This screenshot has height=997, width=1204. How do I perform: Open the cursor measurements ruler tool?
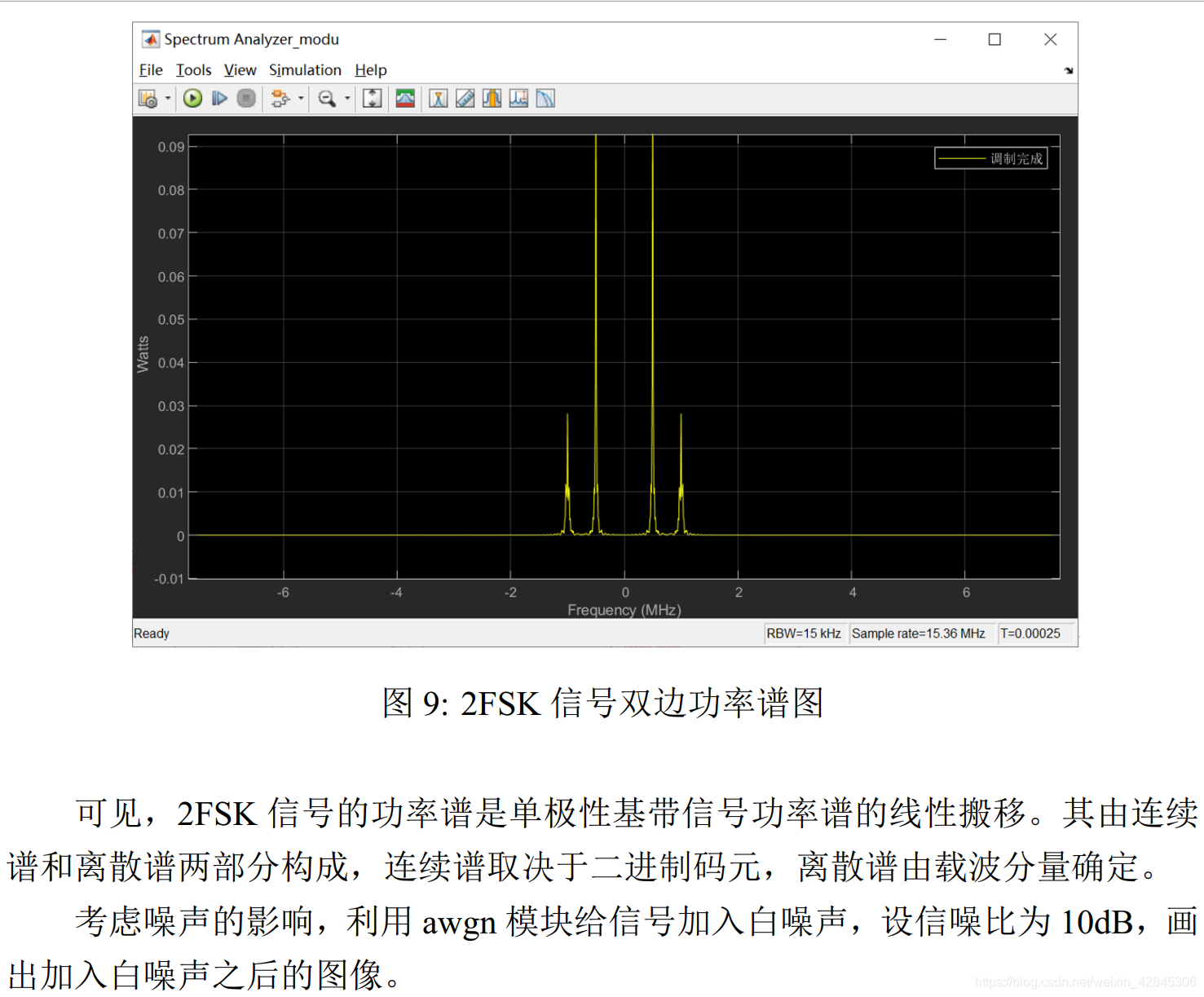coord(465,99)
